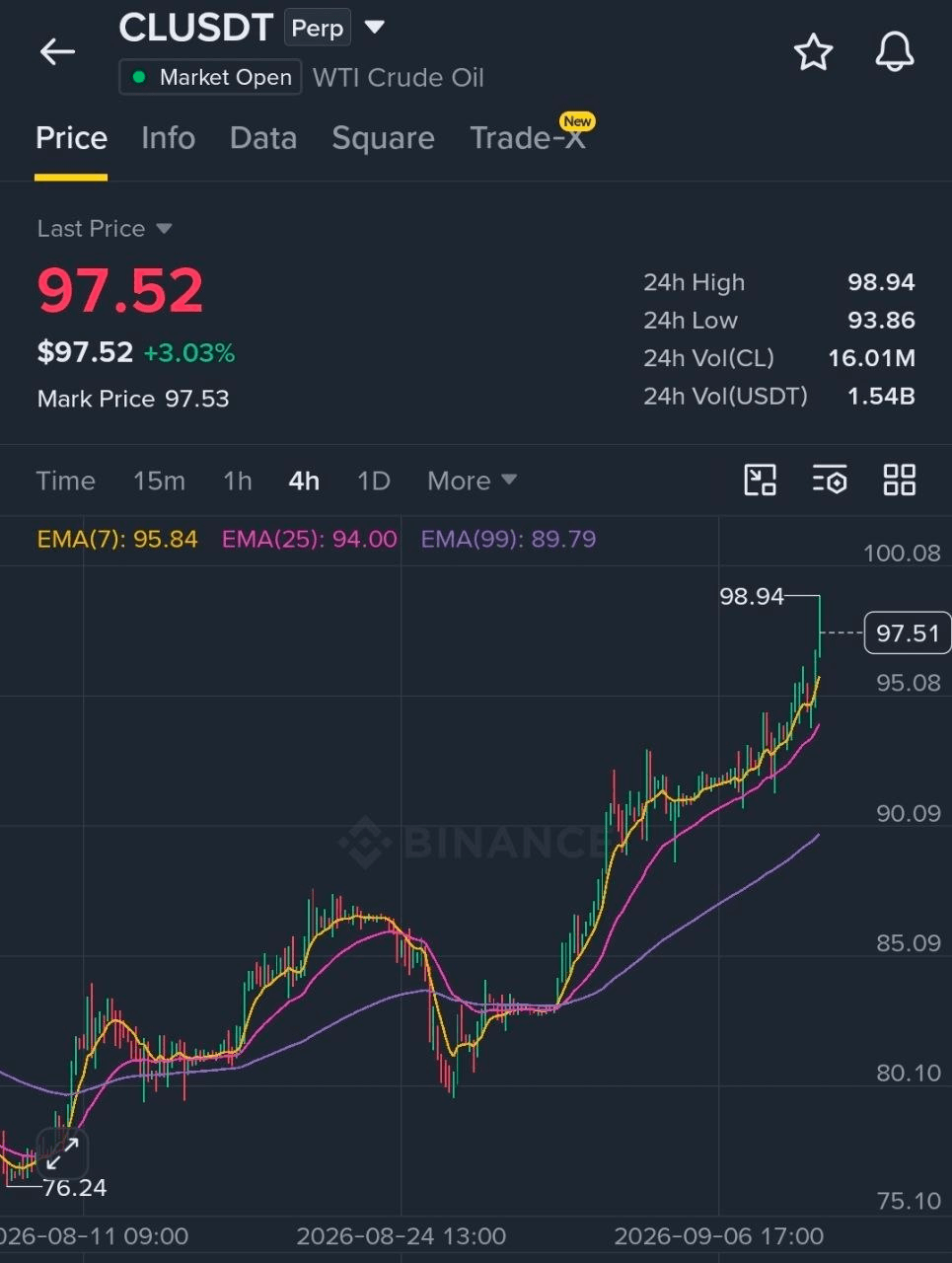Switch to the Info tab
The image size is (952, 1263).
pos(168,138)
